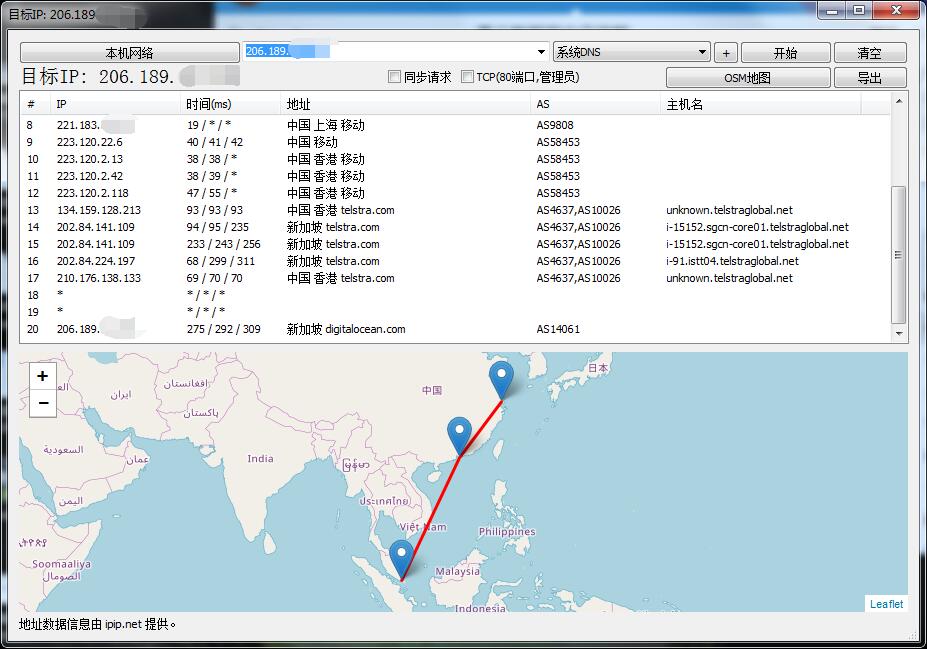Click the map marker over Singapore
This screenshot has width=927, height=649.
click(401, 559)
